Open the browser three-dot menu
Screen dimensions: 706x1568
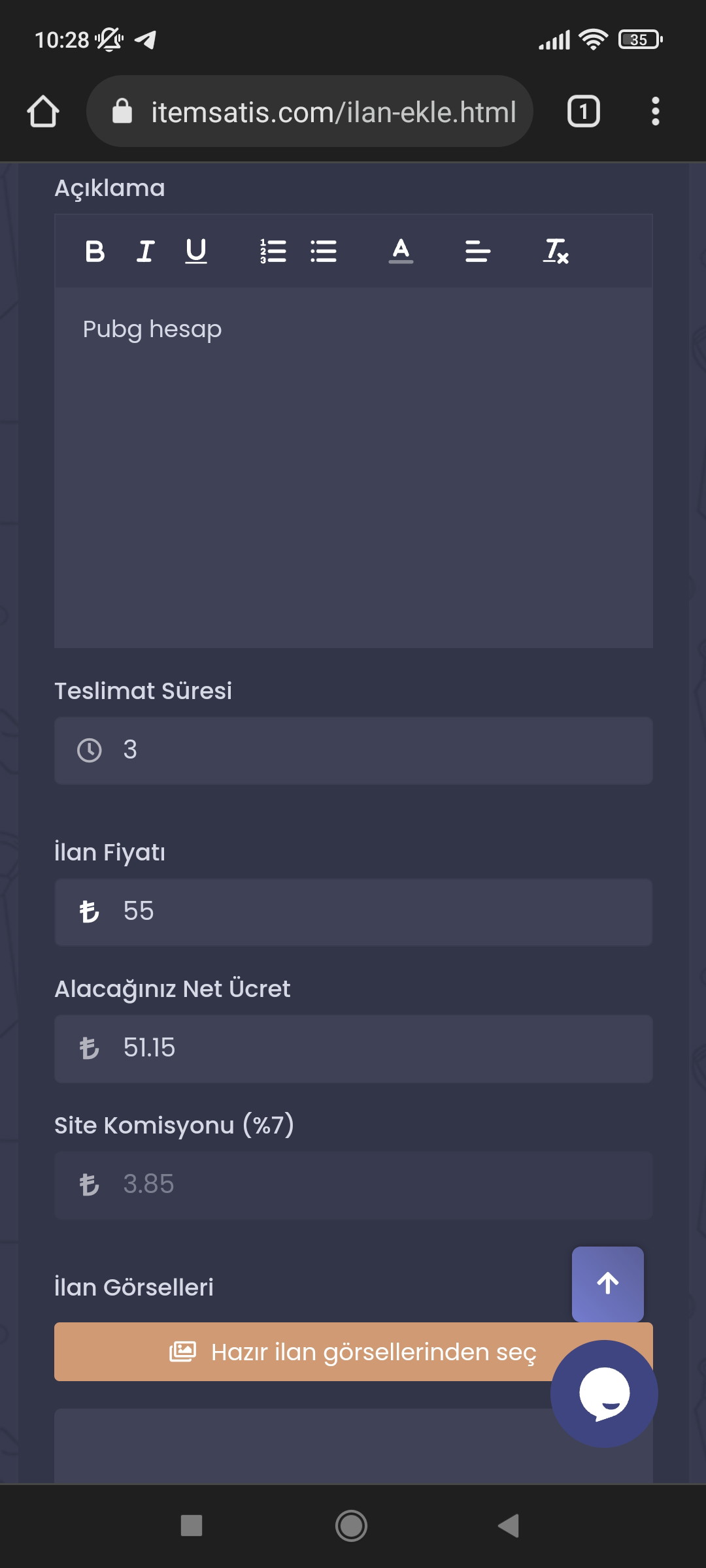(x=655, y=111)
